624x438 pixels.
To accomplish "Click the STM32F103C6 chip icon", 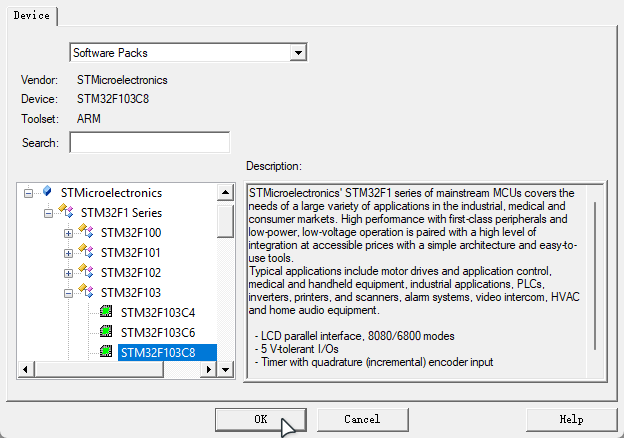I will [x=106, y=331].
